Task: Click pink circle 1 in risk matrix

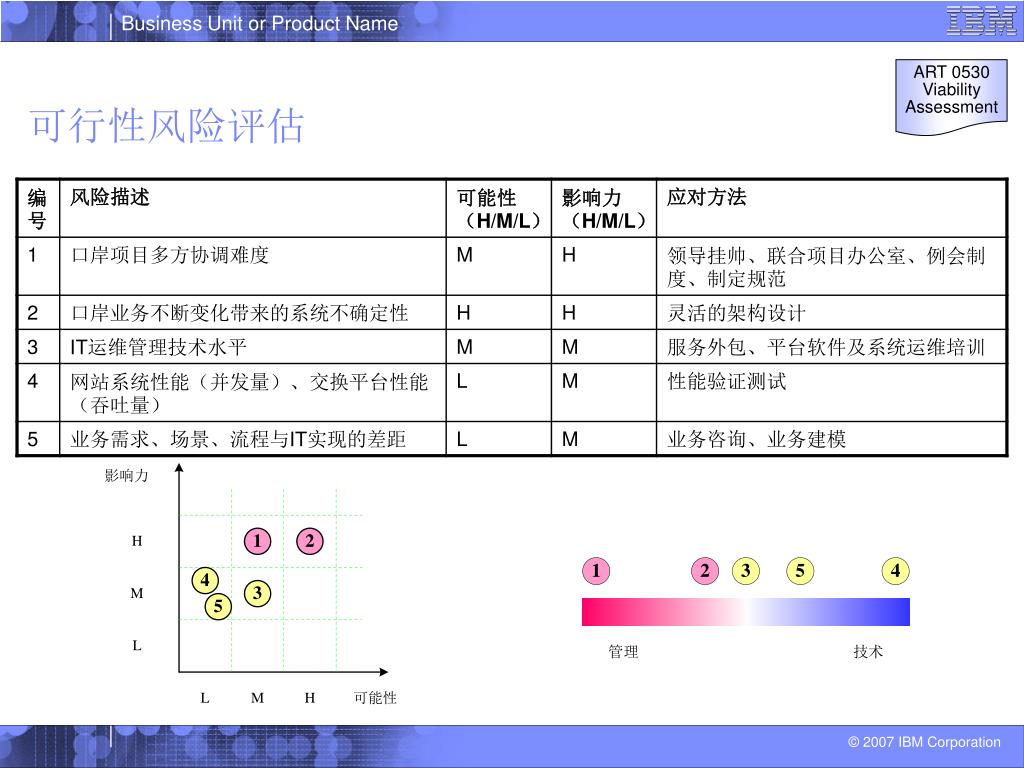Action: pyautogui.click(x=257, y=541)
